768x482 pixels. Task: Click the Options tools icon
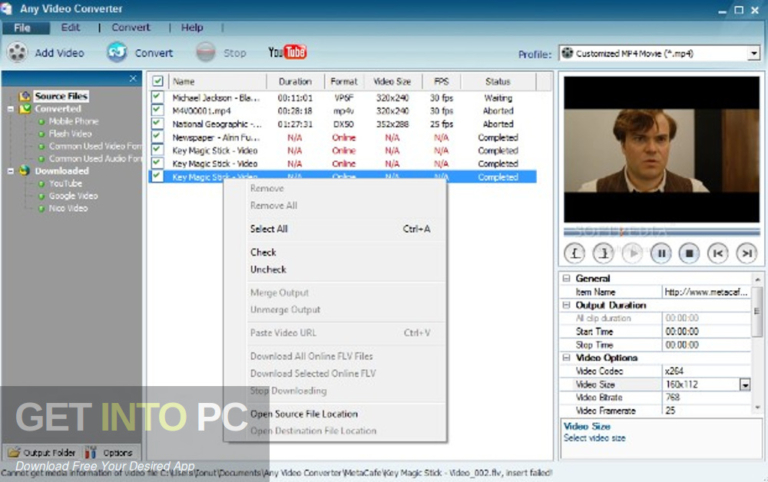click(91, 452)
